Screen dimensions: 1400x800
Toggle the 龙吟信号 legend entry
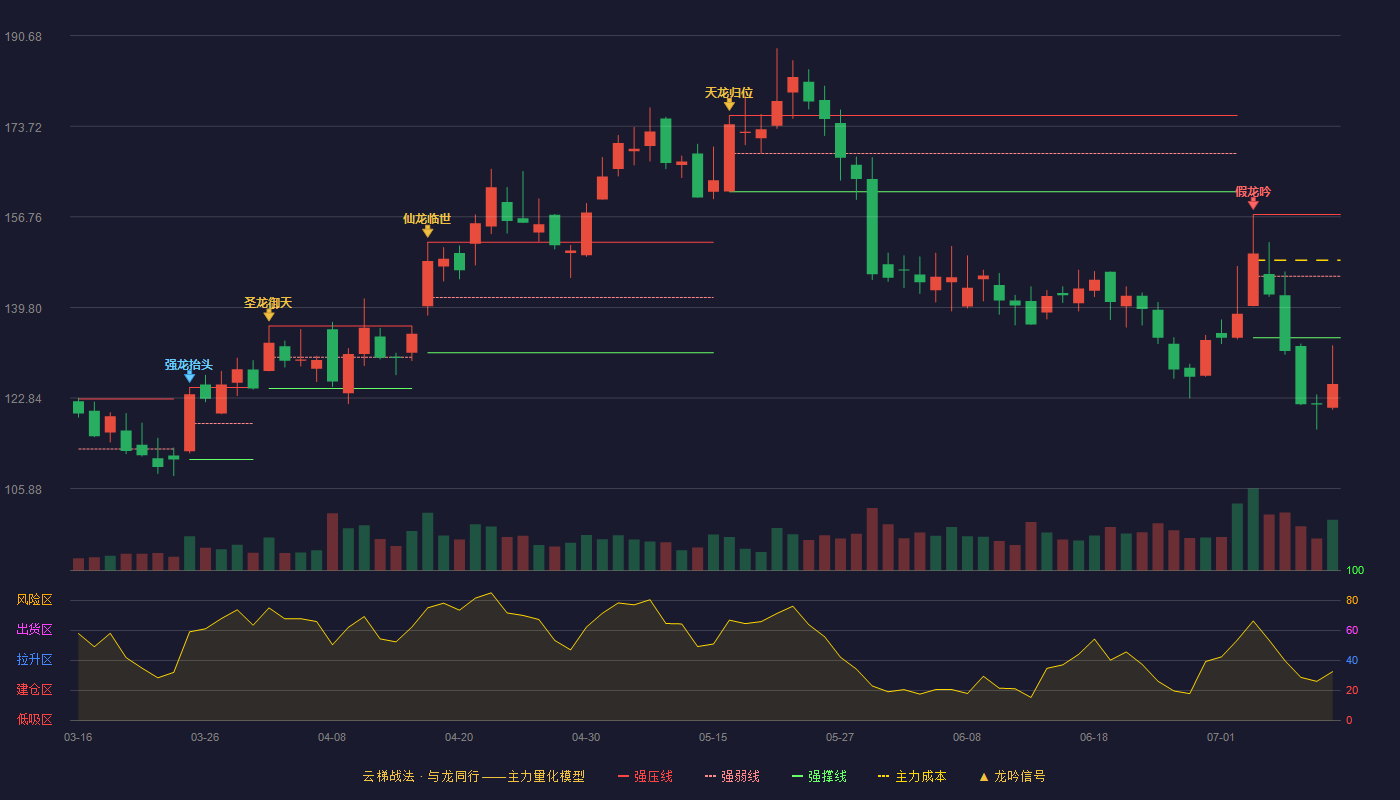[x=1012, y=776]
